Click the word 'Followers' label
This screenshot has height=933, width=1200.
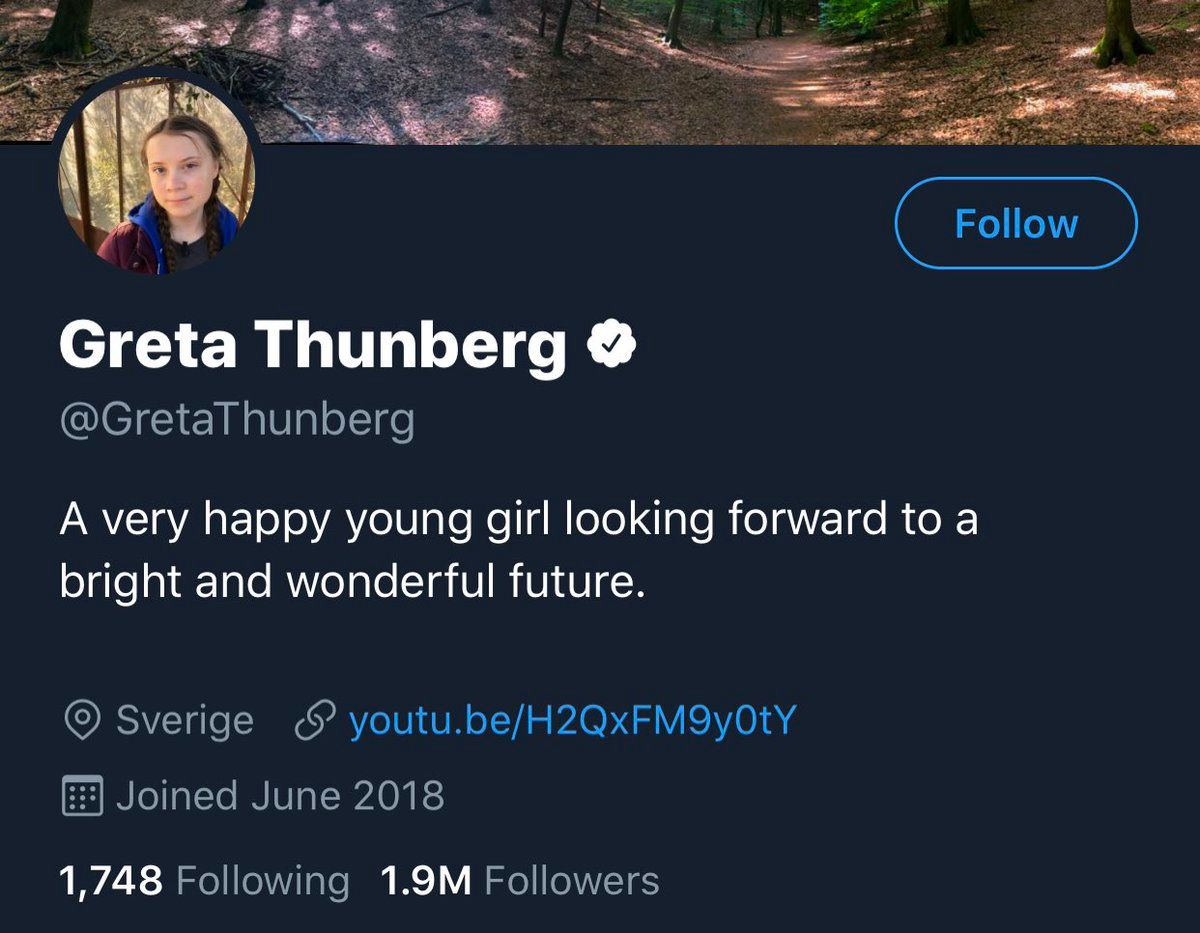[x=572, y=881]
